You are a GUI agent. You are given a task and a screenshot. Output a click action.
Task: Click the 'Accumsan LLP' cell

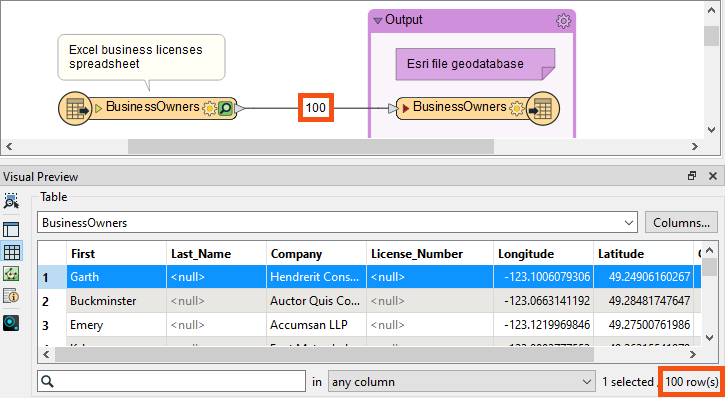(316, 325)
